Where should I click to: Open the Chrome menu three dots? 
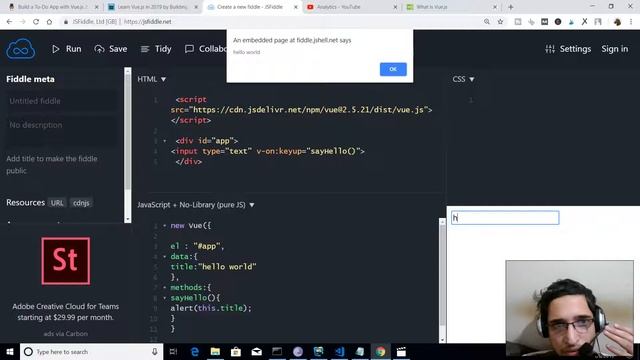631,22
